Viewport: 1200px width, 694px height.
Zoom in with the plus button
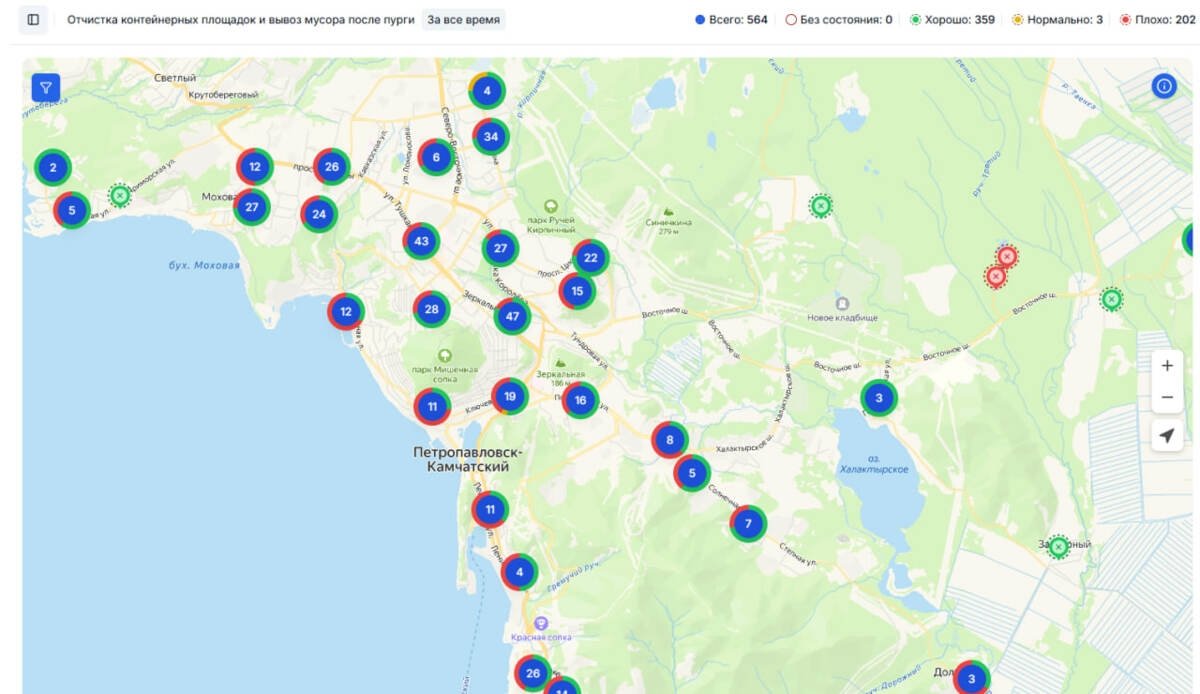pos(1167,366)
